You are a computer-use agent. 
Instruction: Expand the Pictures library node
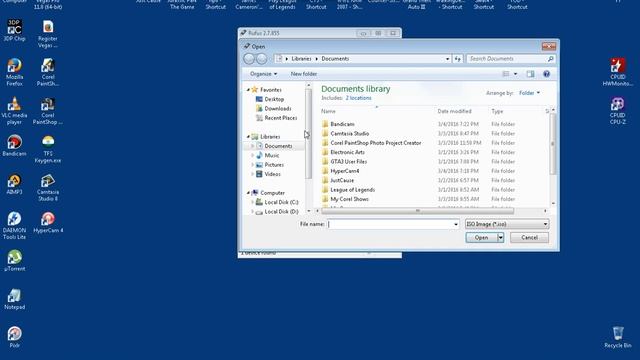click(253, 165)
